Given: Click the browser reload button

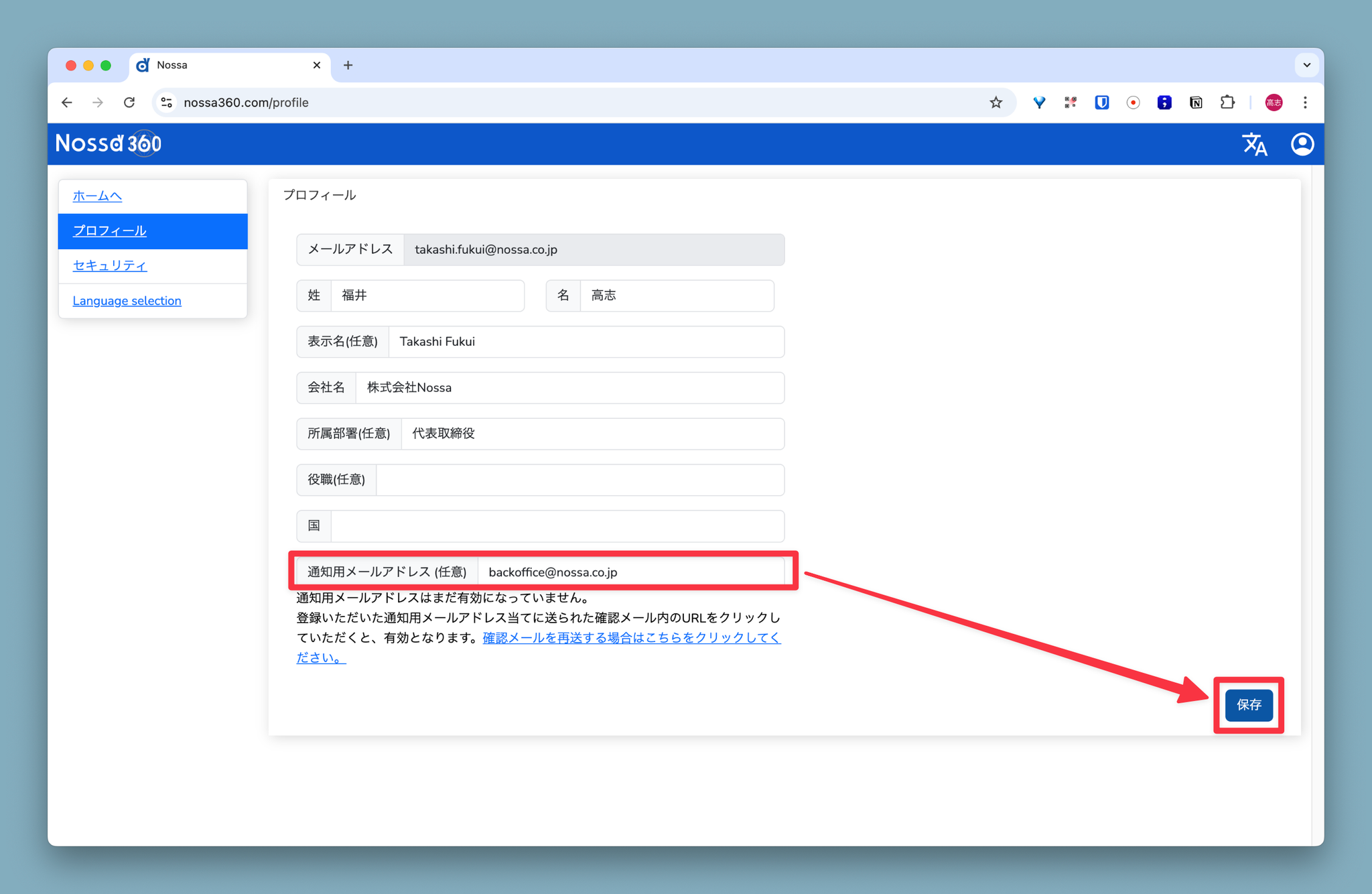Looking at the screenshot, I should tap(129, 103).
